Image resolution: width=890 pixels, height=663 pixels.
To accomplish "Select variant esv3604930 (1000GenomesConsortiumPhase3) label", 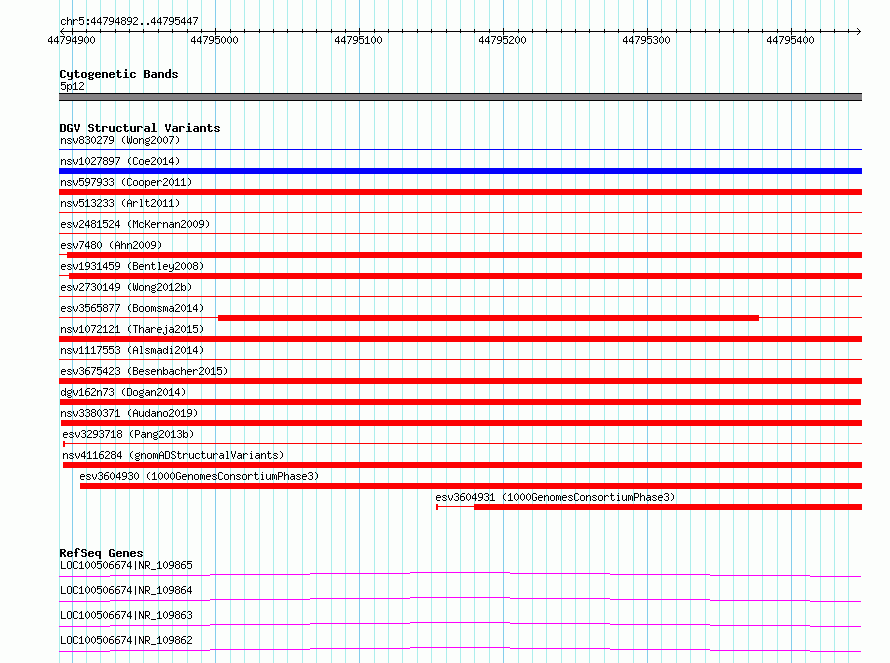I will pos(199,476).
